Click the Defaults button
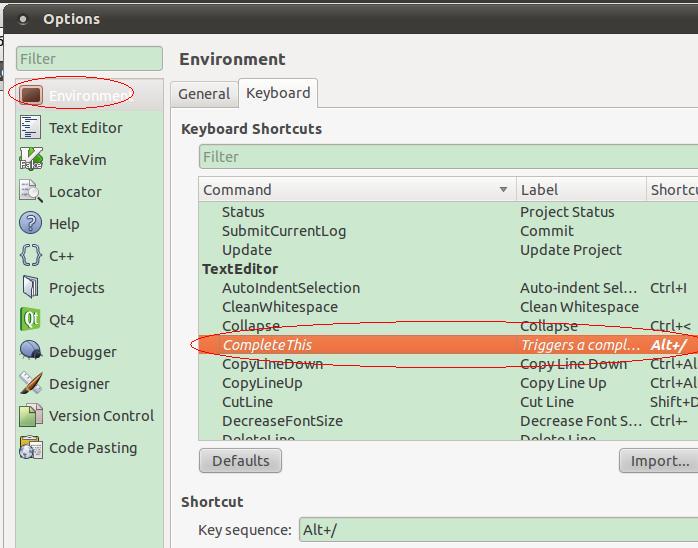 pyautogui.click(x=240, y=461)
